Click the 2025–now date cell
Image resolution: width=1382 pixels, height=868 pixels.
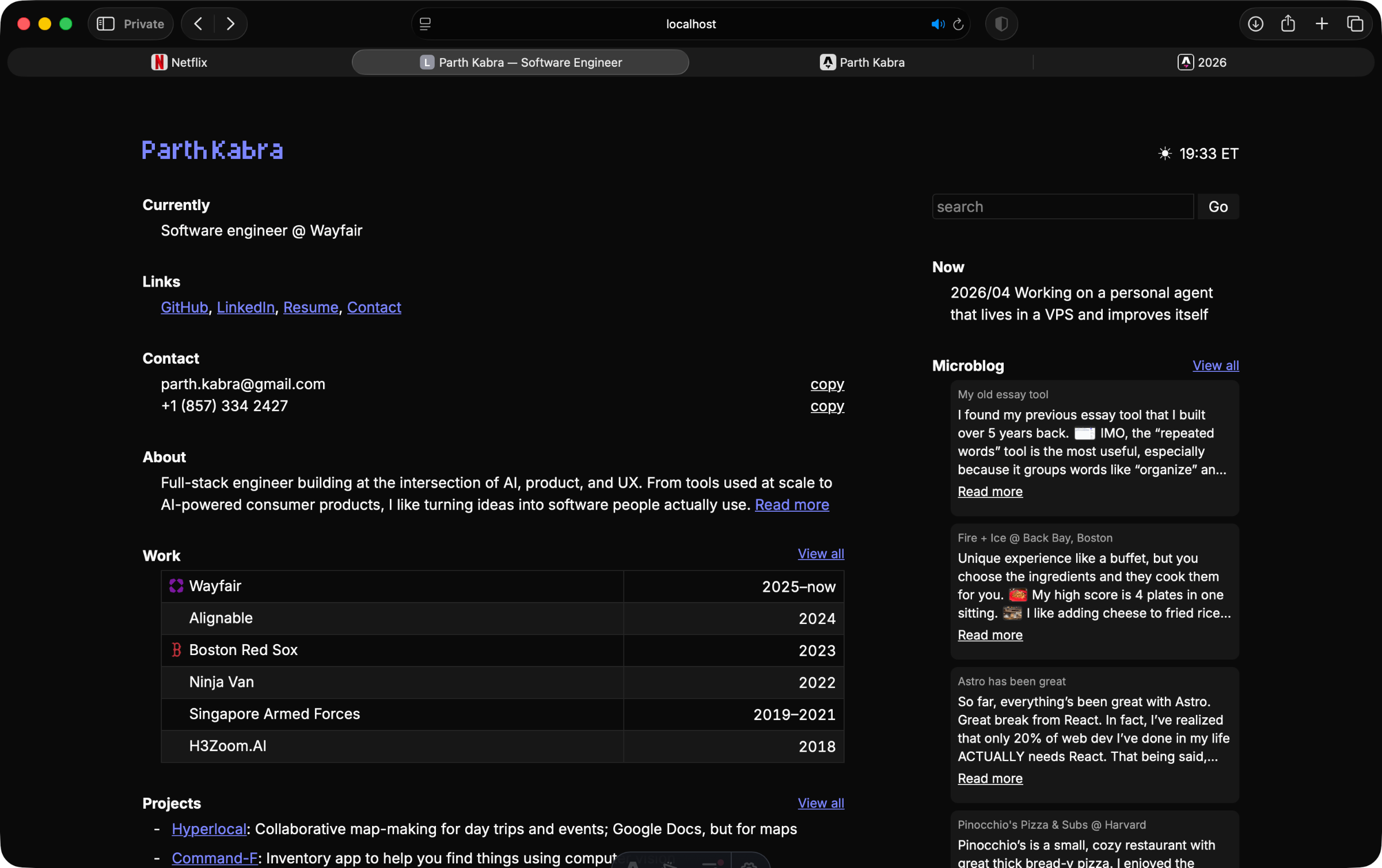734,586
